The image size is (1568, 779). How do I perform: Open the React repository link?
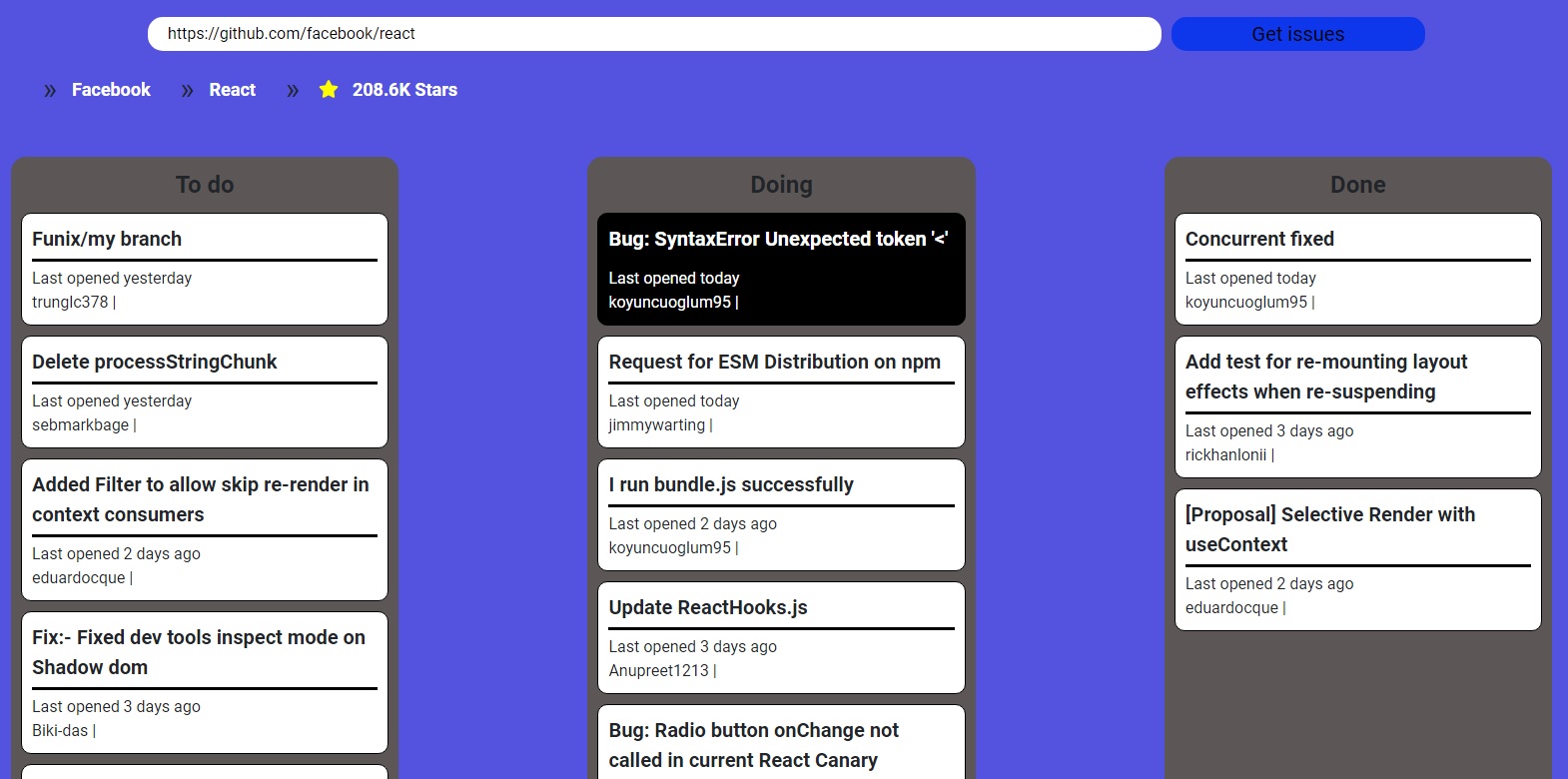232,90
